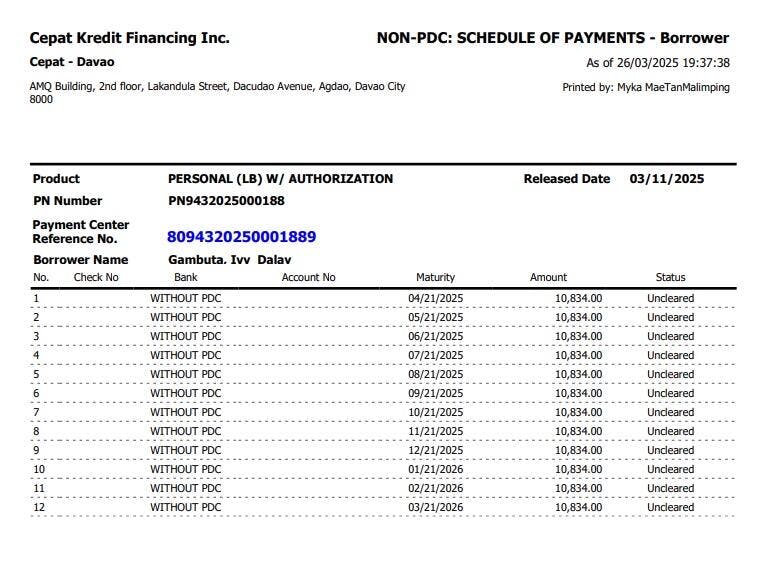Click the Maturity column header
Image resolution: width=766 pixels, height=580 pixels.
435,277
